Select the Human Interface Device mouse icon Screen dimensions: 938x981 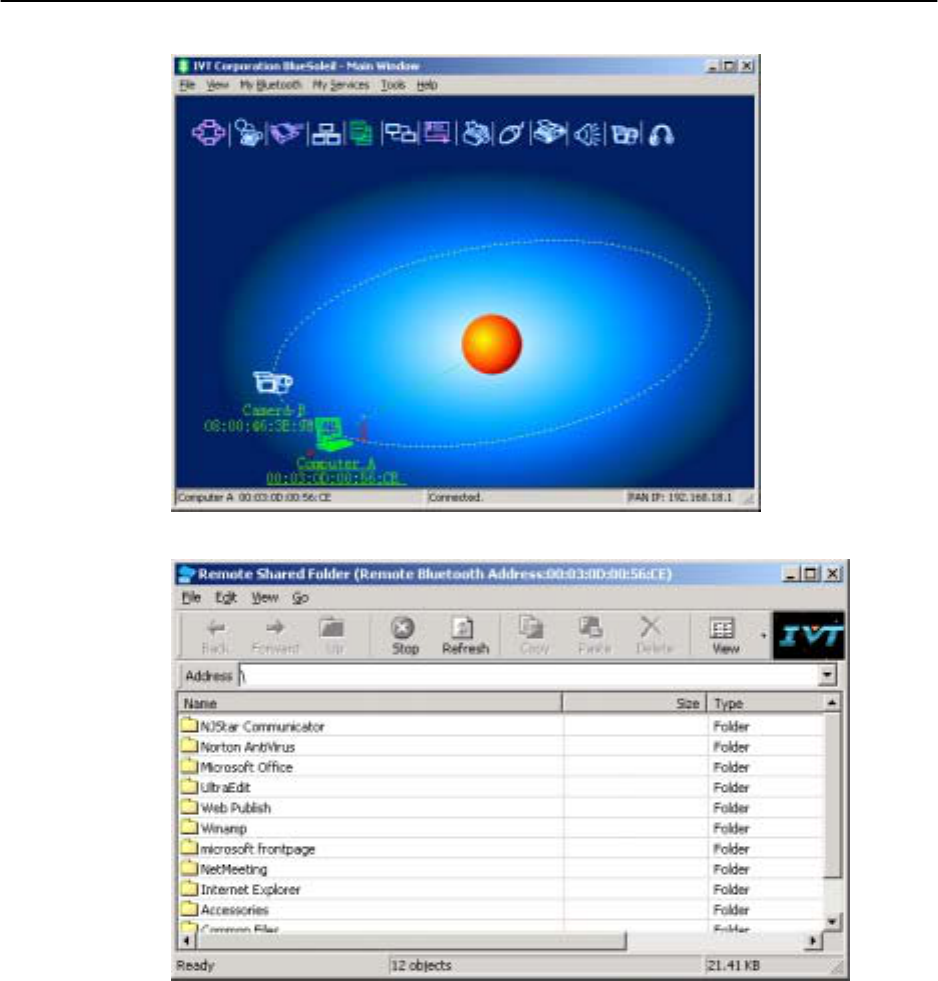[x=511, y=134]
